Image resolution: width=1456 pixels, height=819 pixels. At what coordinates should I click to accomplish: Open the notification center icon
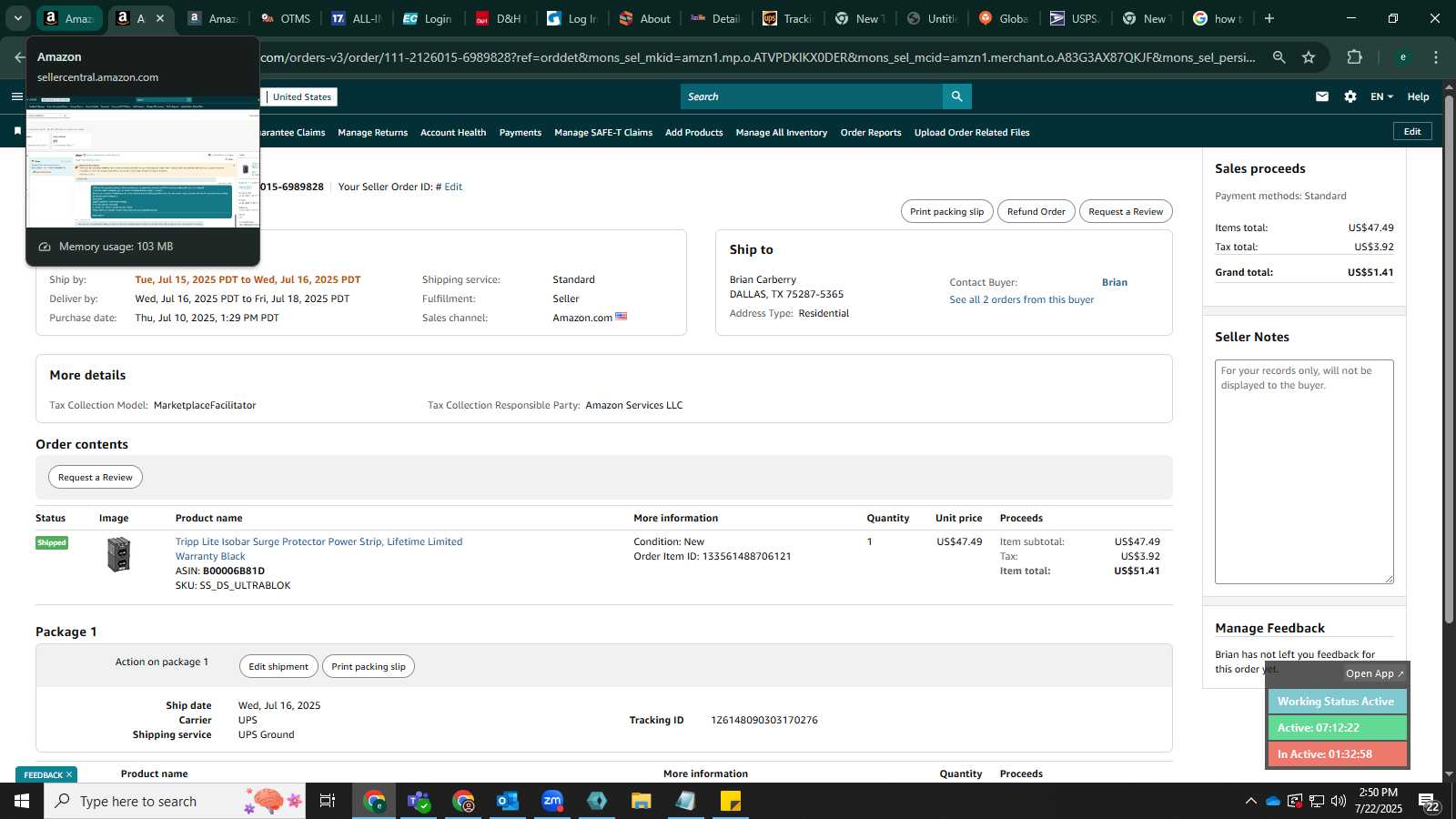pyautogui.click(x=1431, y=802)
